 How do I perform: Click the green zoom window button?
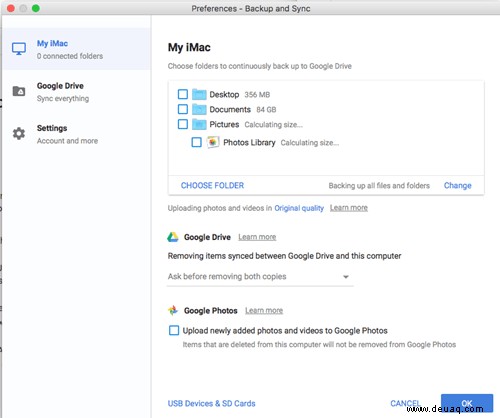(36, 8)
